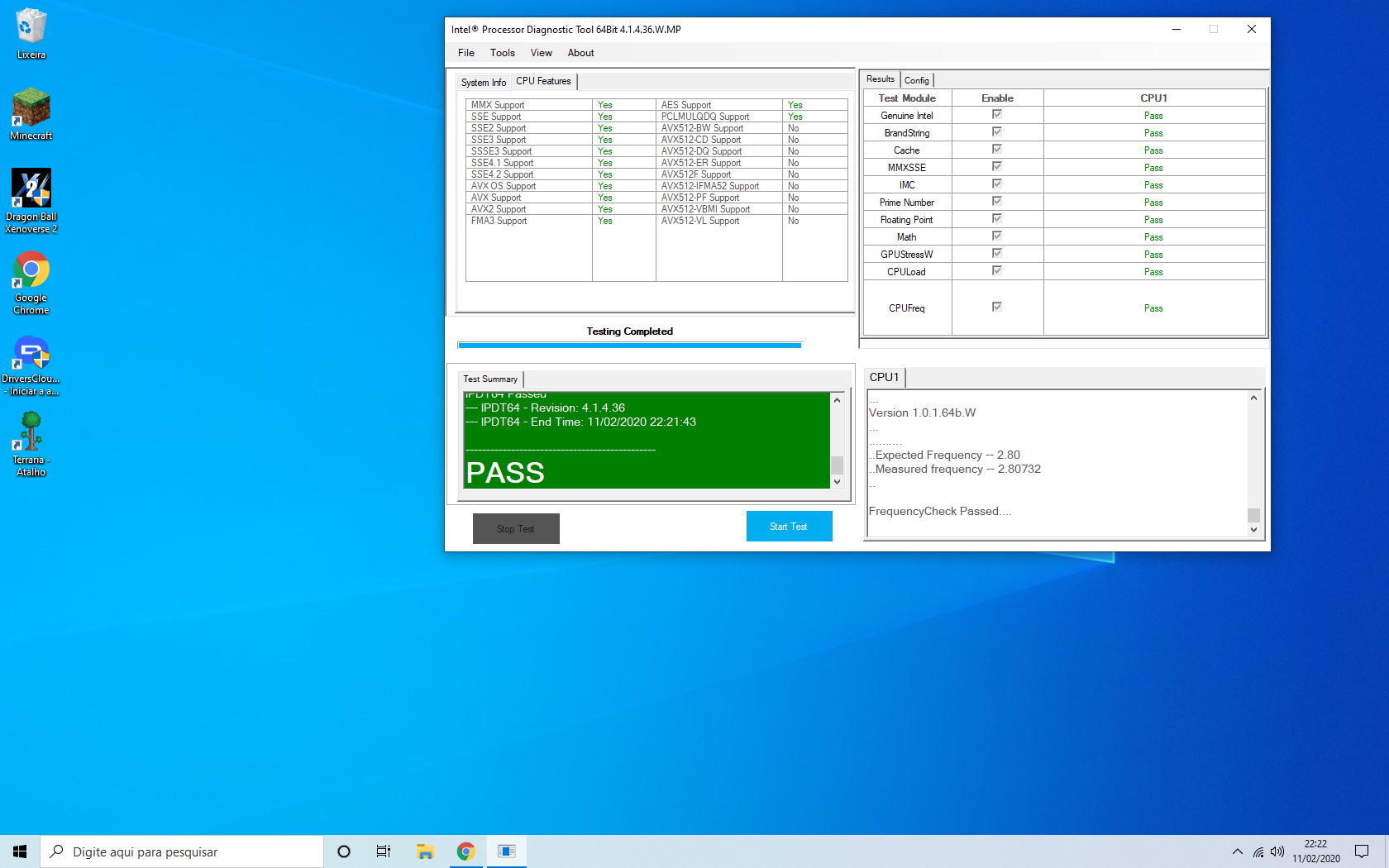Click the CPU1 log scroll down arrow
Viewport: 1389px width, 868px height.
1253,530
